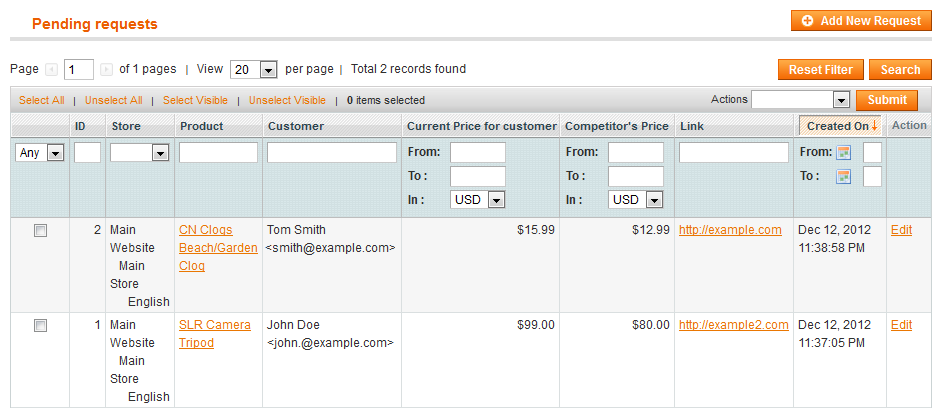The image size is (942, 418).
Task: Open the Created On 'To' calendar icon
Action: [x=844, y=177]
